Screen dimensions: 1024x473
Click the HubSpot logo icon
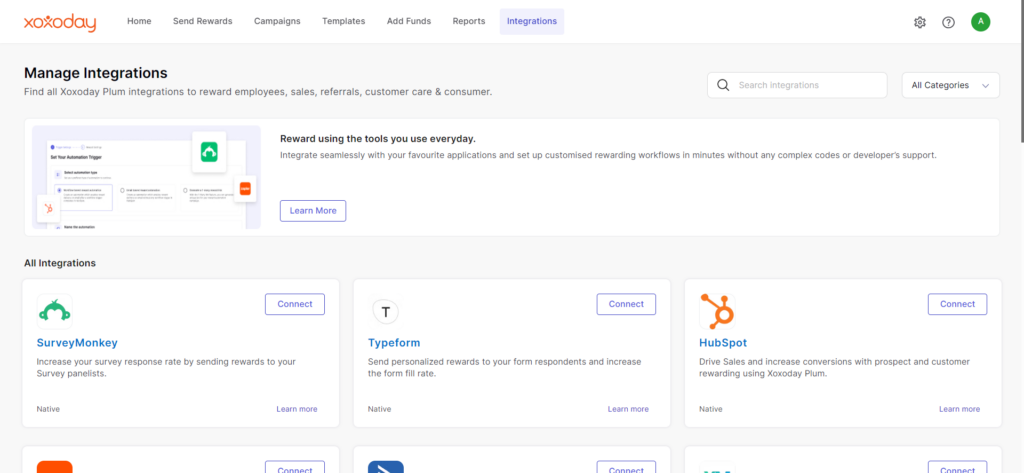pos(717,312)
